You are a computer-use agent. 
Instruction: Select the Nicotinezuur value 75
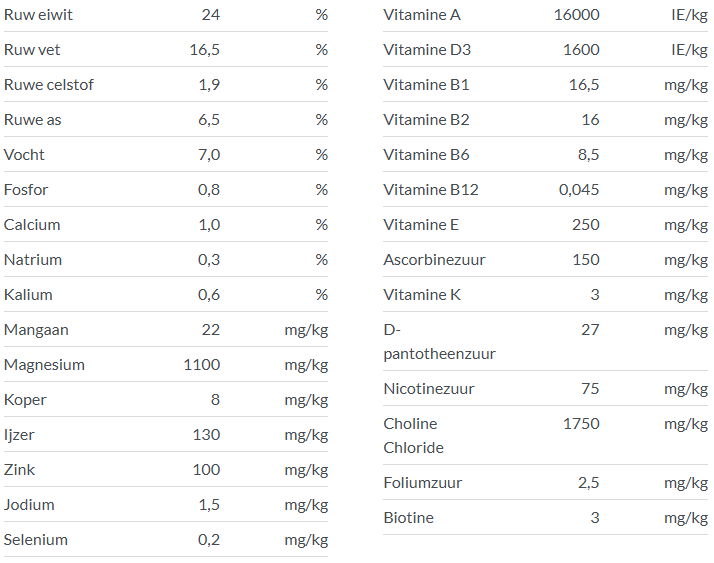pyautogui.click(x=590, y=389)
